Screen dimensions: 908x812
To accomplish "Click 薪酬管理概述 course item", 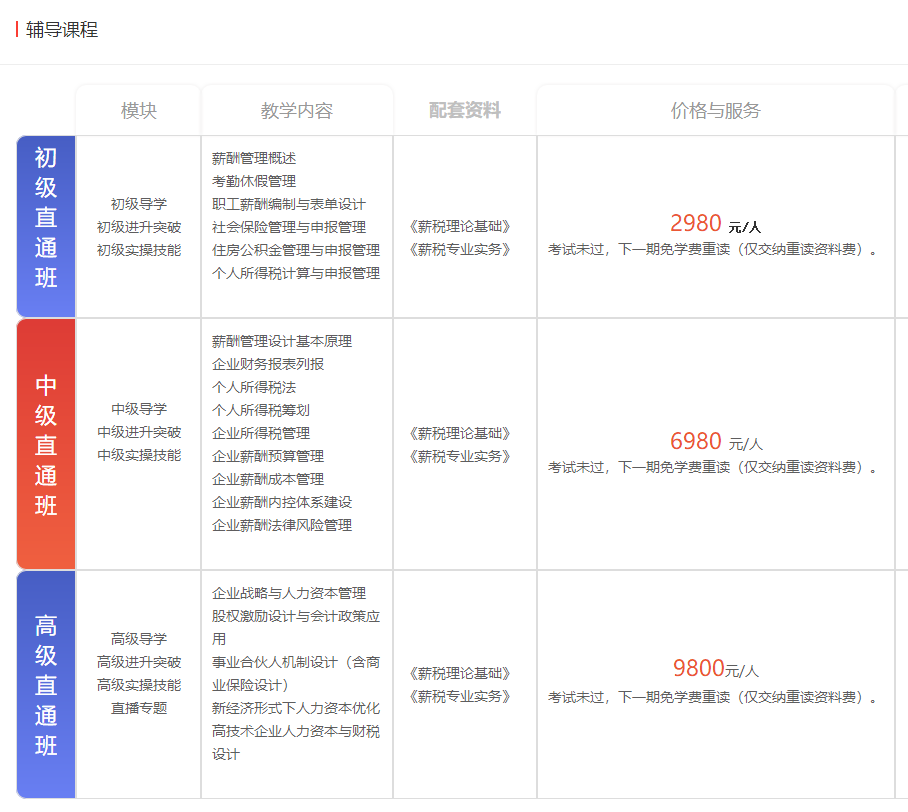I will [254, 158].
